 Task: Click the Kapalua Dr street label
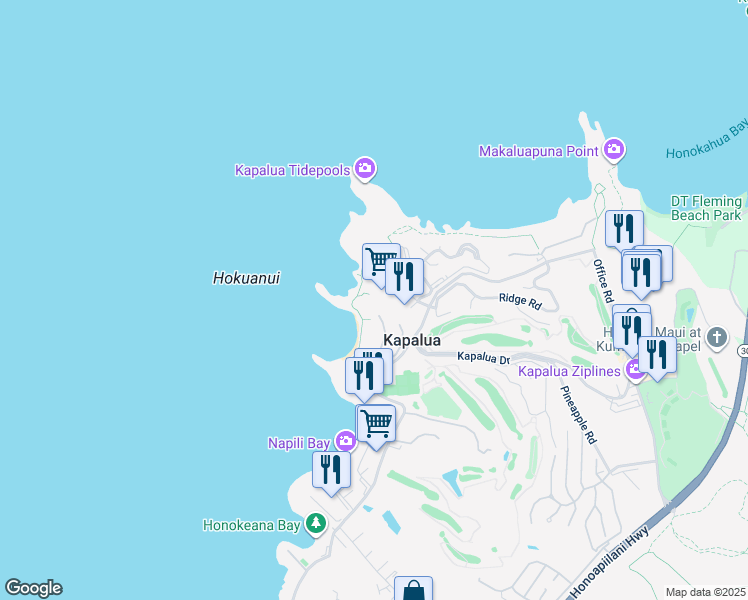(483, 358)
